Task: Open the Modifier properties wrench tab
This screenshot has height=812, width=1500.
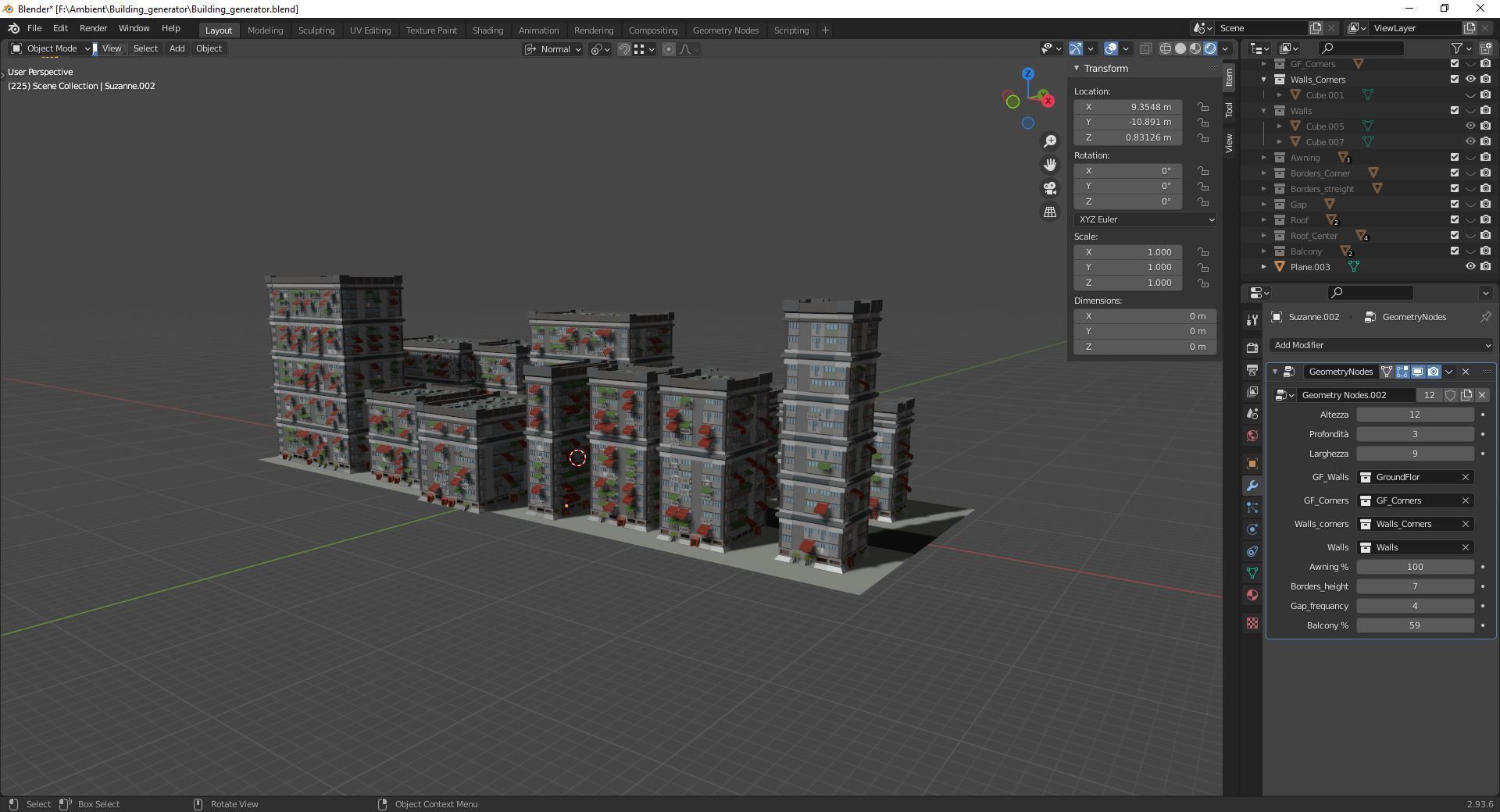Action: [1252, 485]
